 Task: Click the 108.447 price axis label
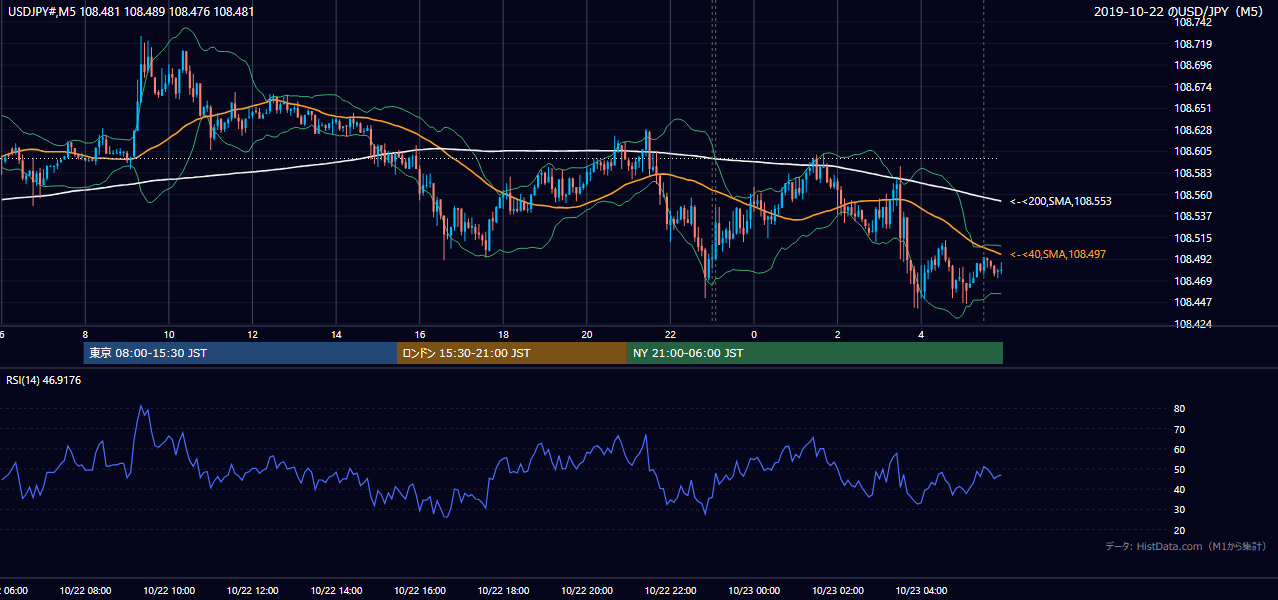pos(1193,302)
